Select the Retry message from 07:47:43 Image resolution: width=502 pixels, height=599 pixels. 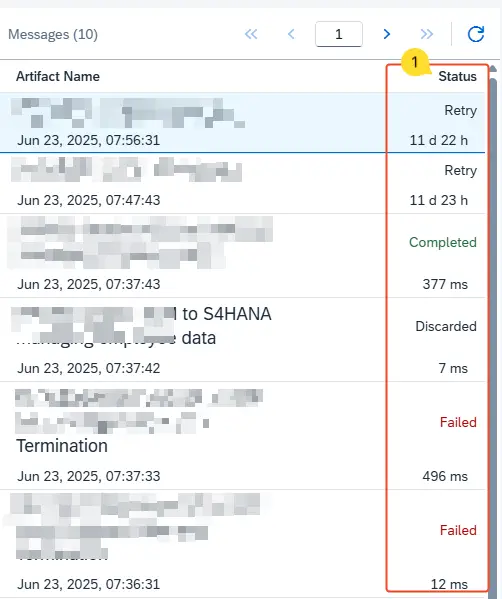(243, 183)
